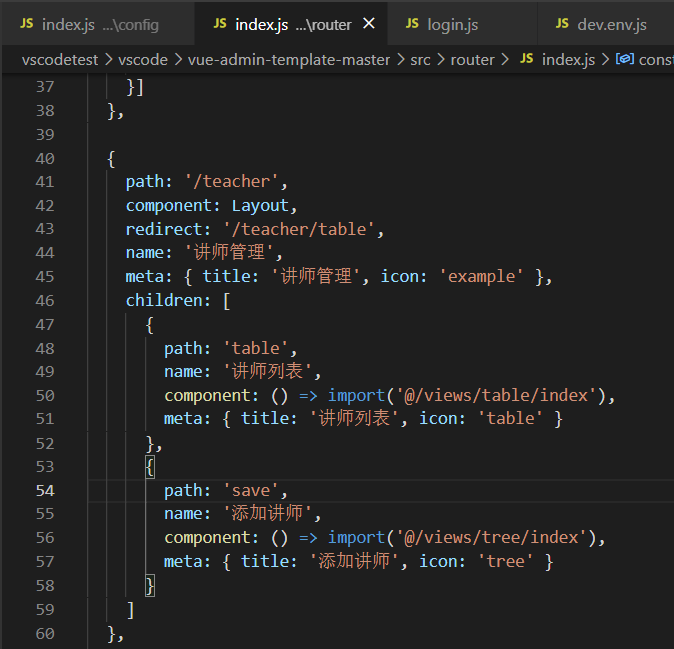Click JS icon in breadcrumb bar

tap(527, 59)
